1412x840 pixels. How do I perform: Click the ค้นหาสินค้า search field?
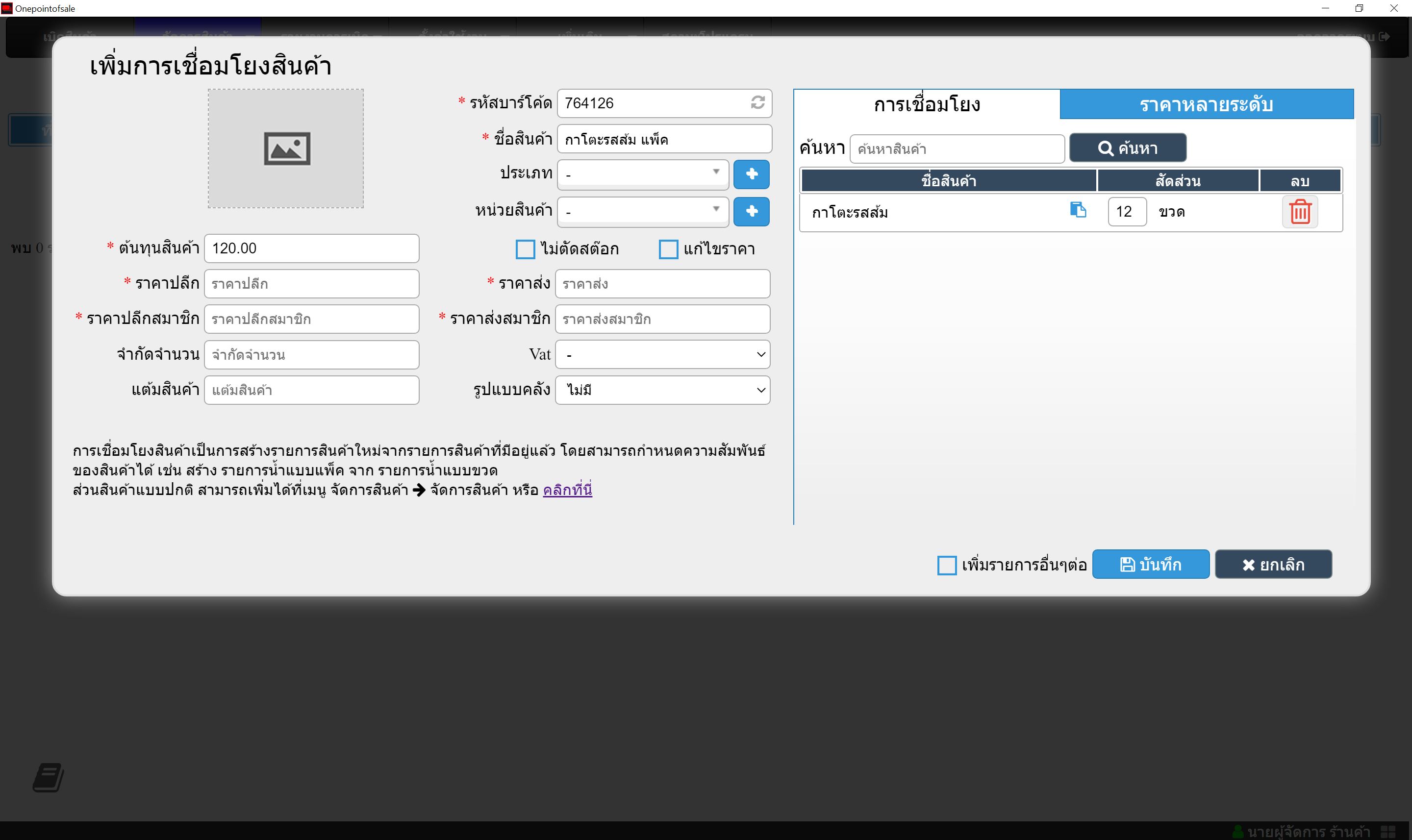coord(958,149)
